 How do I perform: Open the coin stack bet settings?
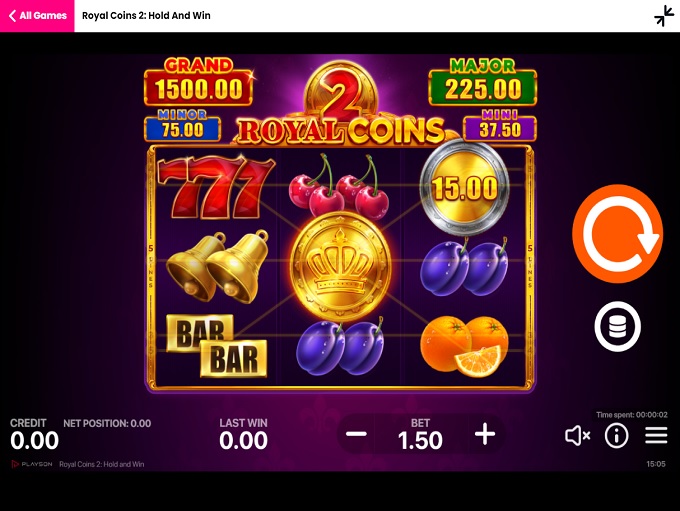click(x=617, y=326)
